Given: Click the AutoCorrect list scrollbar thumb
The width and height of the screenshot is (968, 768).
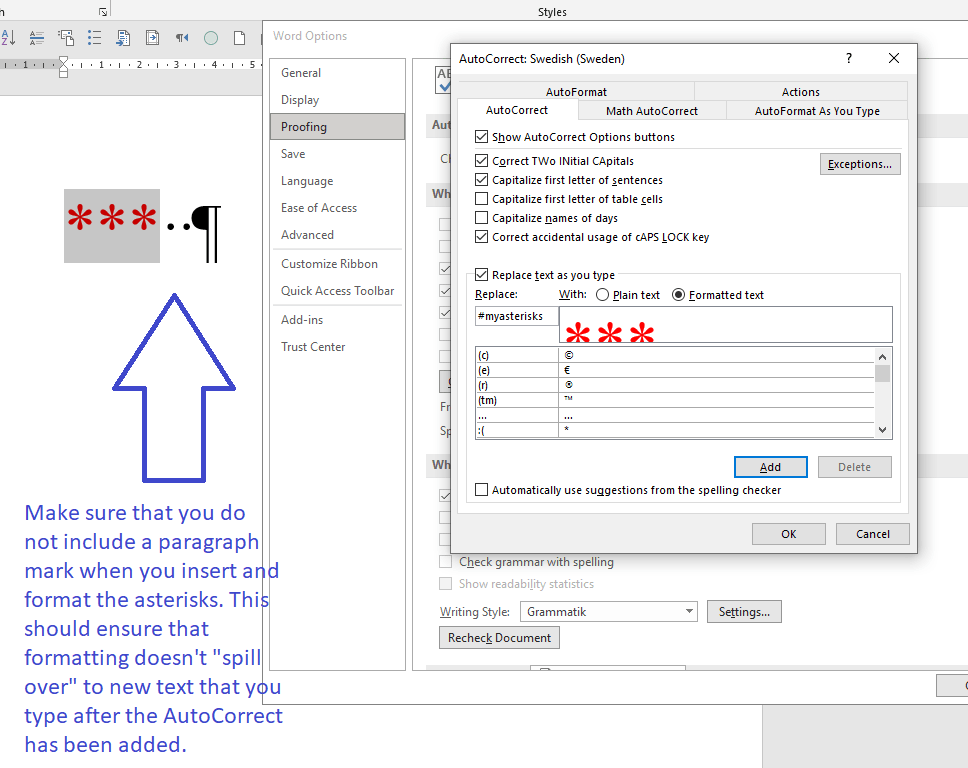Looking at the screenshot, I should pos(882,374).
